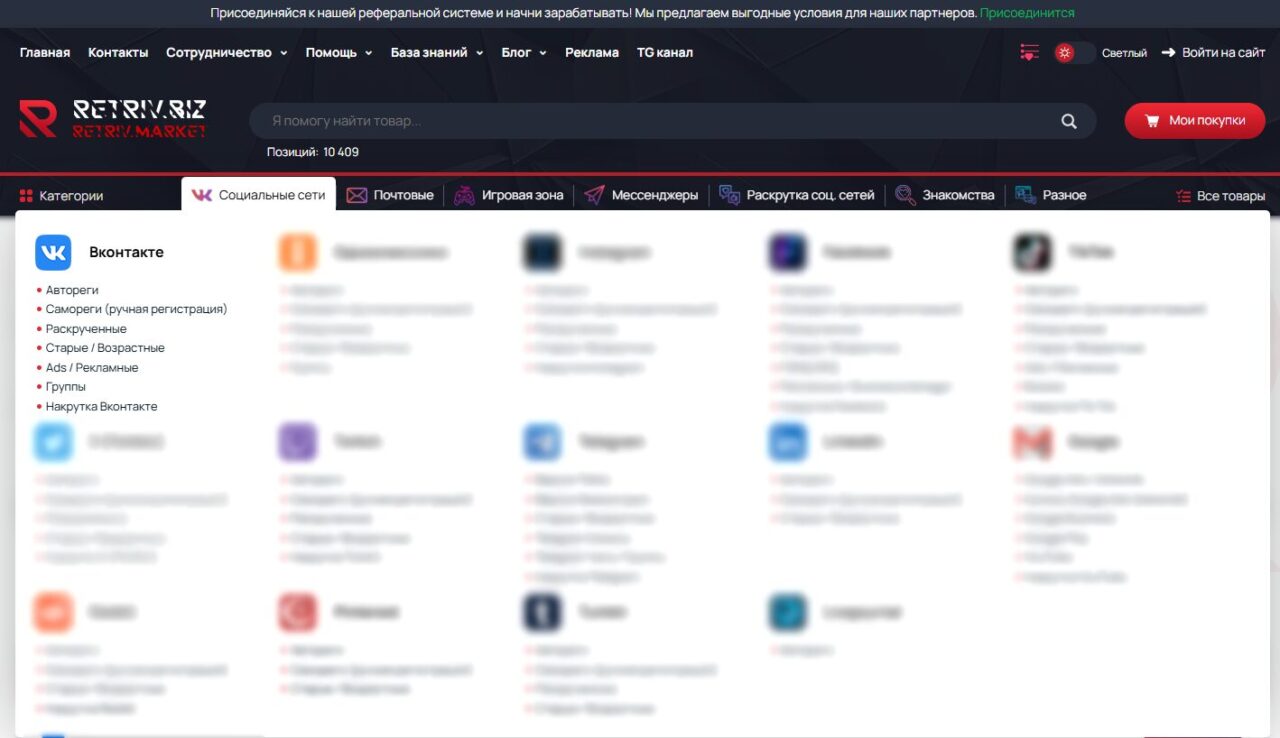1280x738 pixels.
Task: Switch to the Мессенджеры tab
Action: click(x=641, y=195)
